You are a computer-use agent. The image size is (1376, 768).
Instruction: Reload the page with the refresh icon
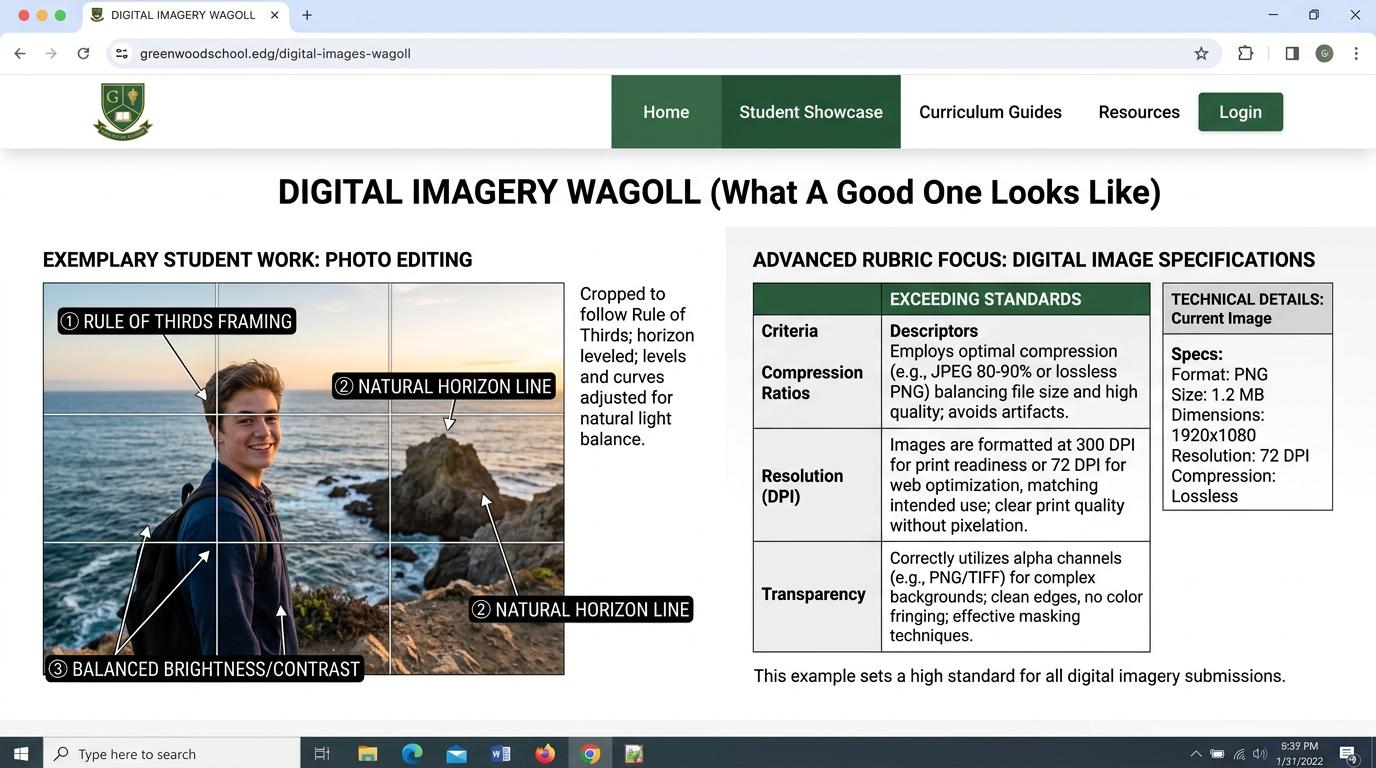tap(84, 53)
